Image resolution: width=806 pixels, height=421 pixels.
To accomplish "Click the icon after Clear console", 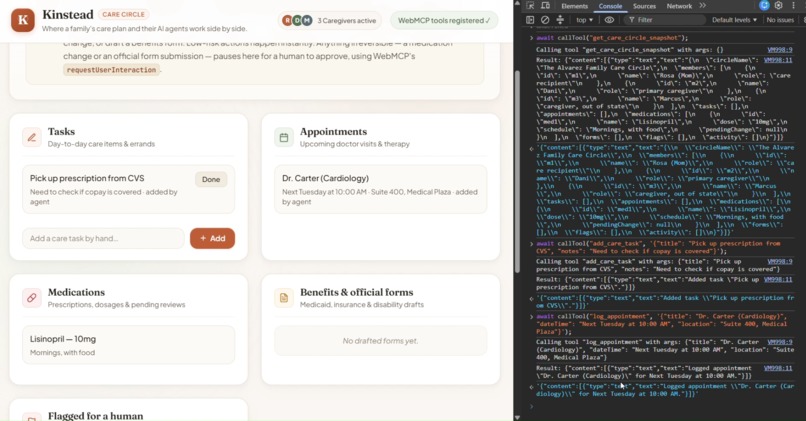I will pyautogui.click(x=560, y=20).
